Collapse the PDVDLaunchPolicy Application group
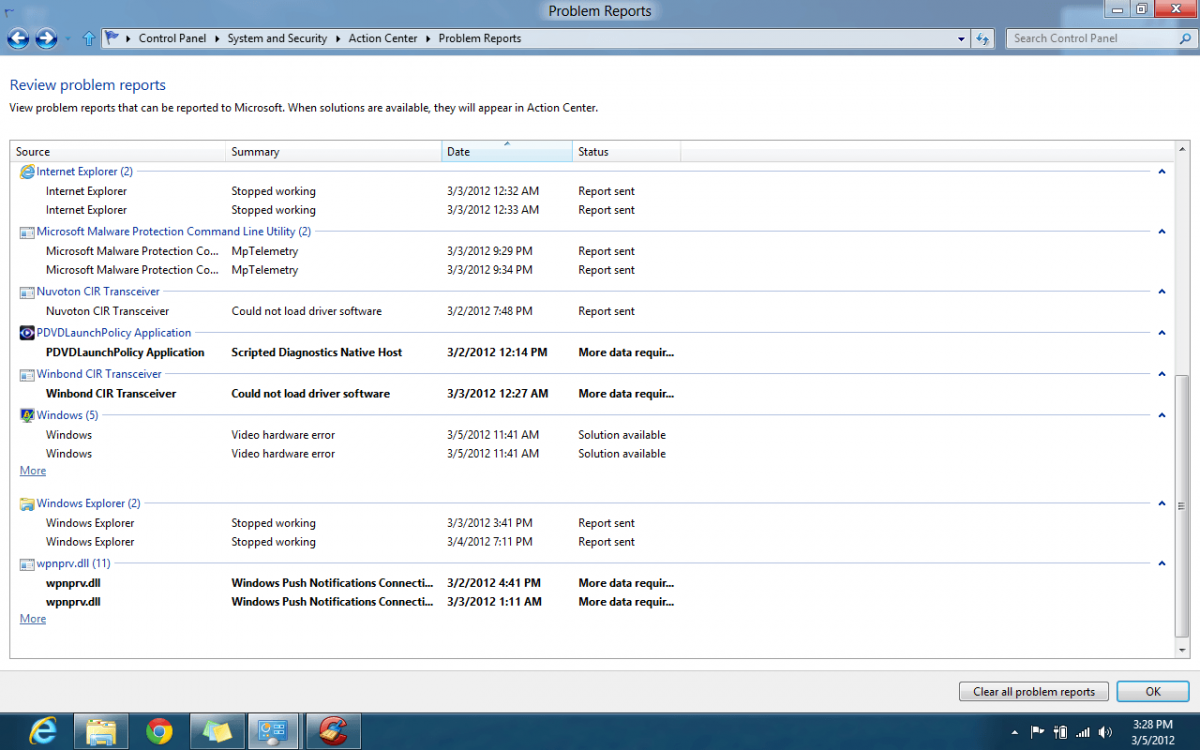The height and width of the screenshot is (750, 1200). [x=1161, y=333]
